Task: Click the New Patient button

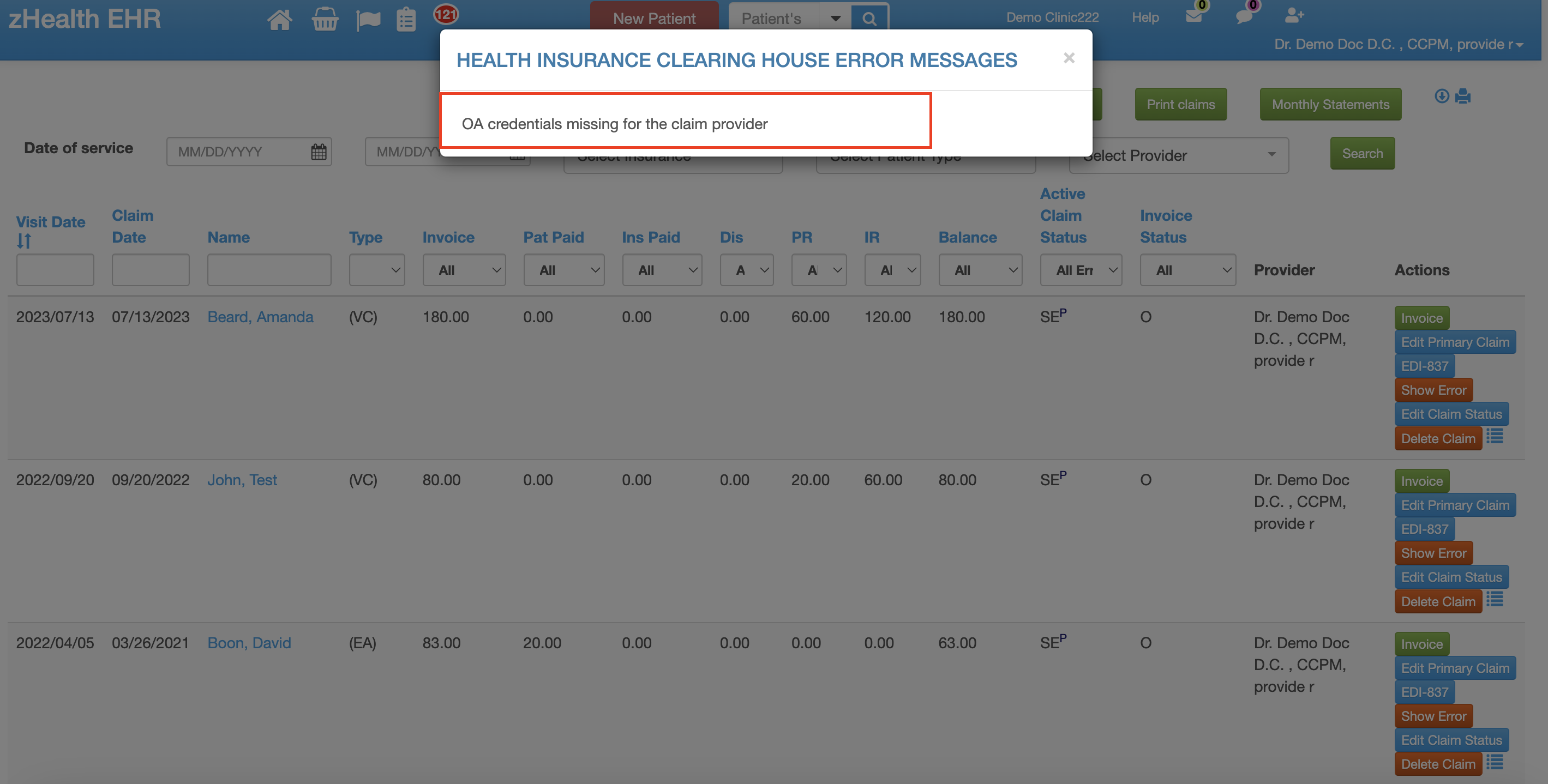Action: click(654, 18)
